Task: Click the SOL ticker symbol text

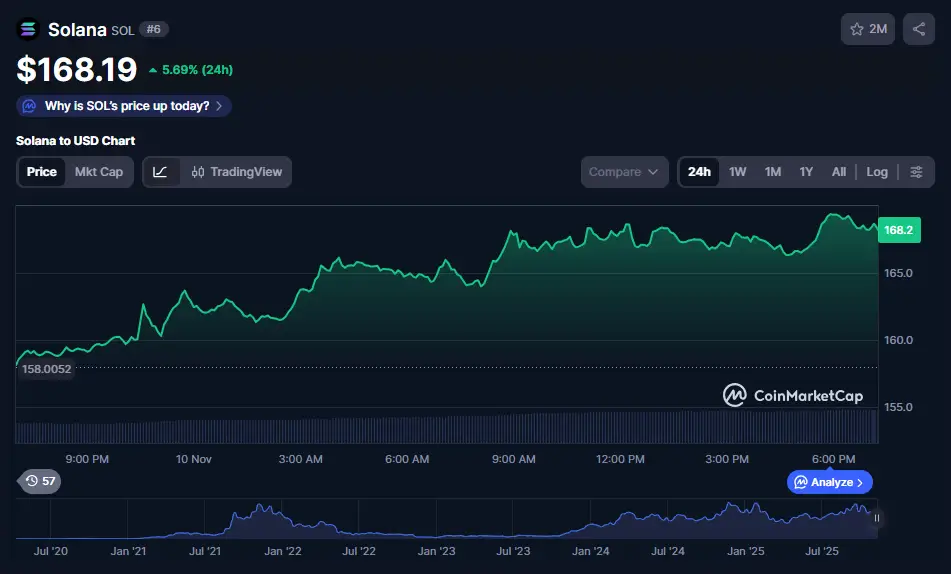Action: click(x=123, y=30)
